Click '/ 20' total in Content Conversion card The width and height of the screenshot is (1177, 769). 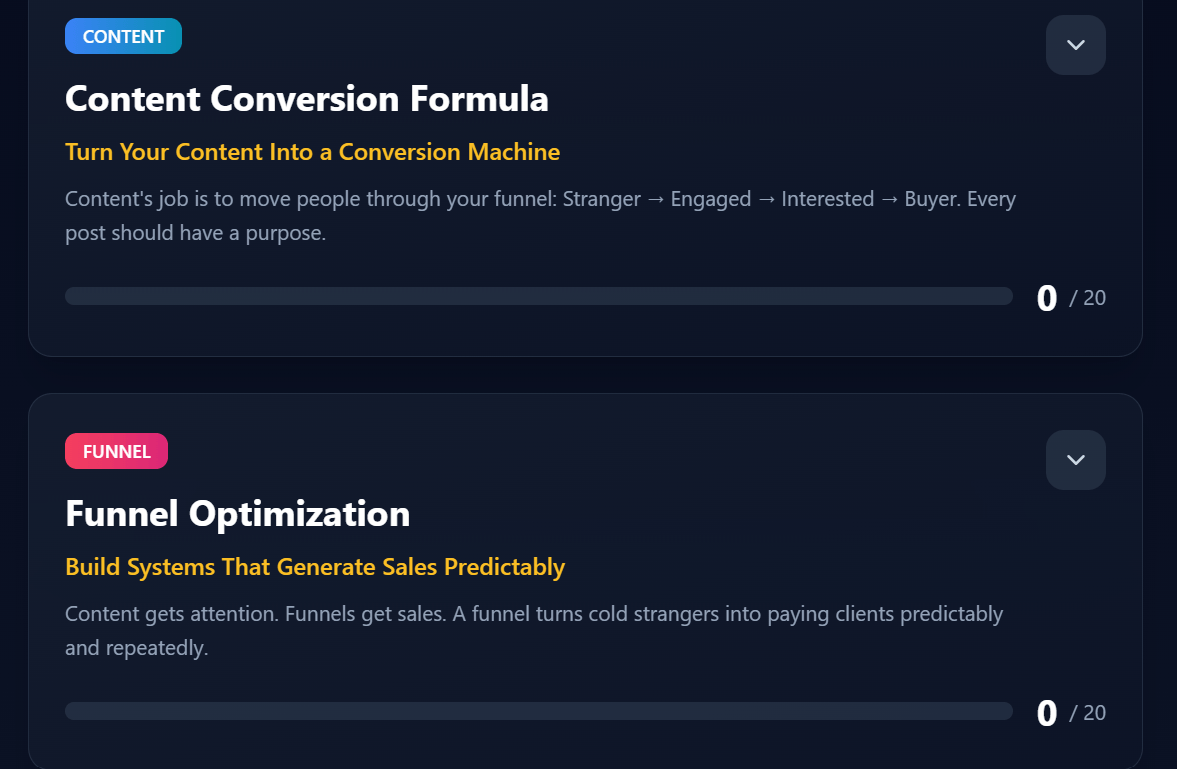click(x=1088, y=298)
